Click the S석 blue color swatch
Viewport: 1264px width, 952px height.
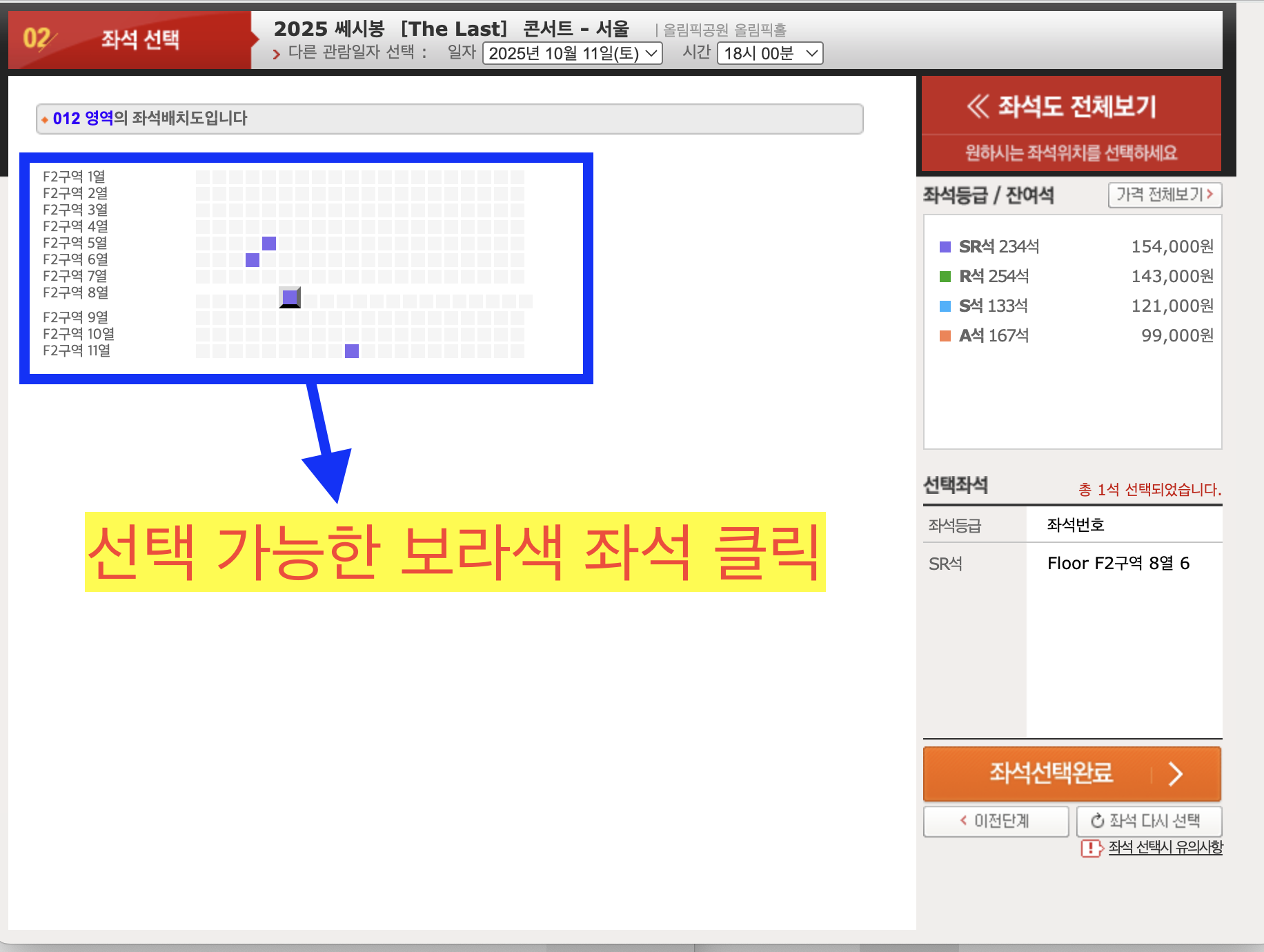(x=945, y=306)
